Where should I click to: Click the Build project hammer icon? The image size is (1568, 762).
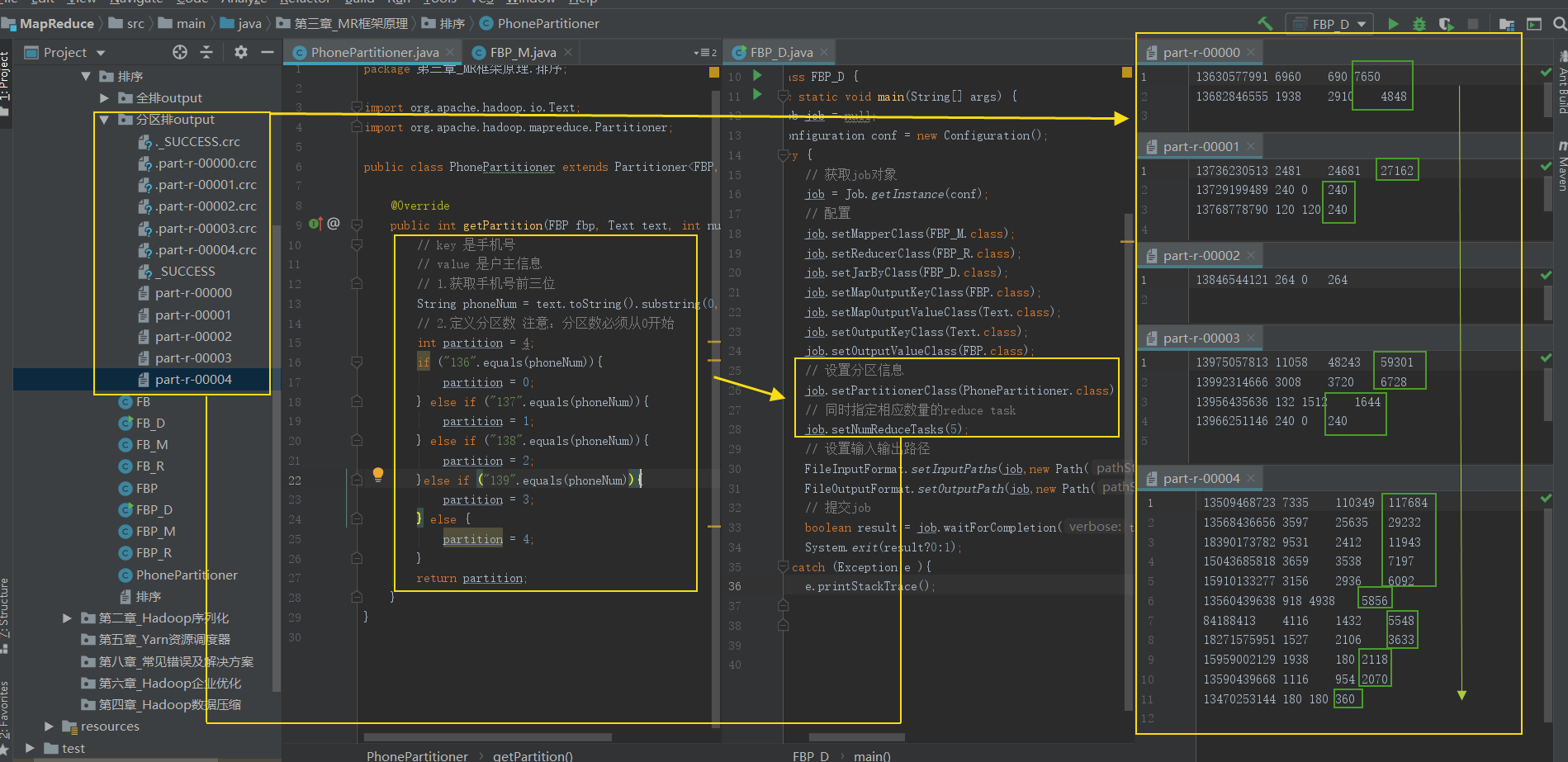click(x=1265, y=24)
